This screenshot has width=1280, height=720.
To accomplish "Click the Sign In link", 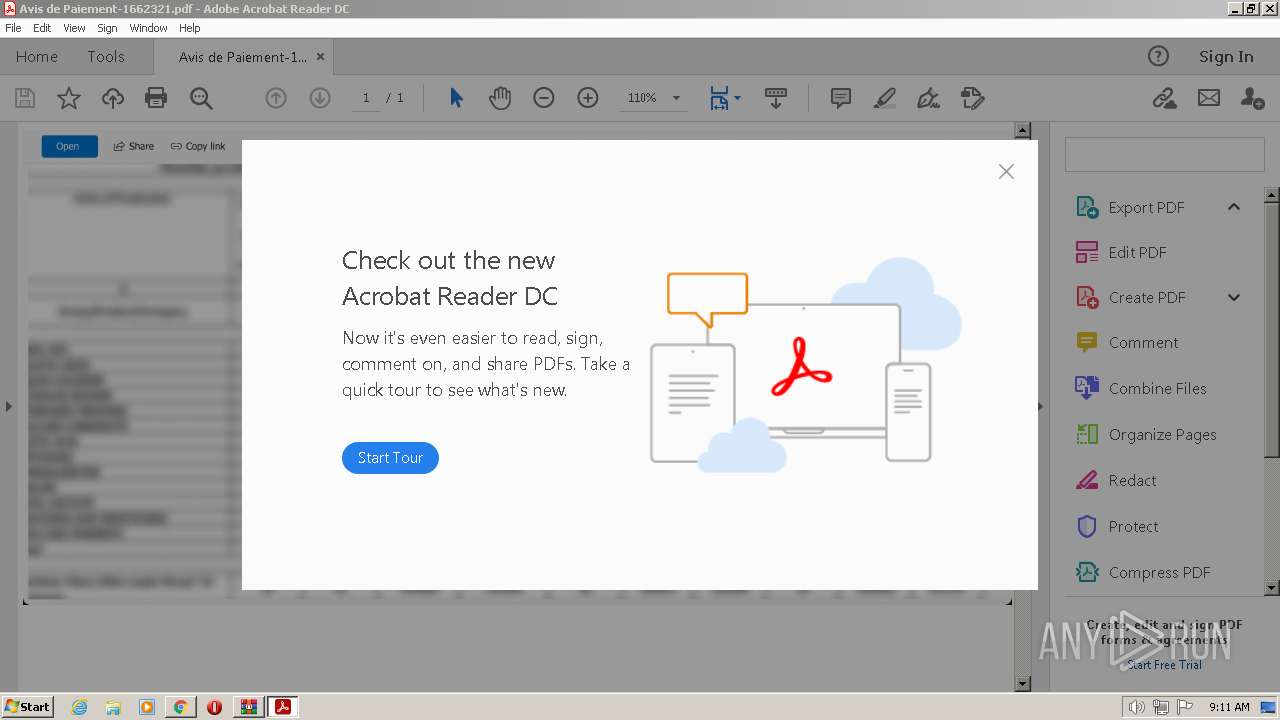I will (1226, 57).
